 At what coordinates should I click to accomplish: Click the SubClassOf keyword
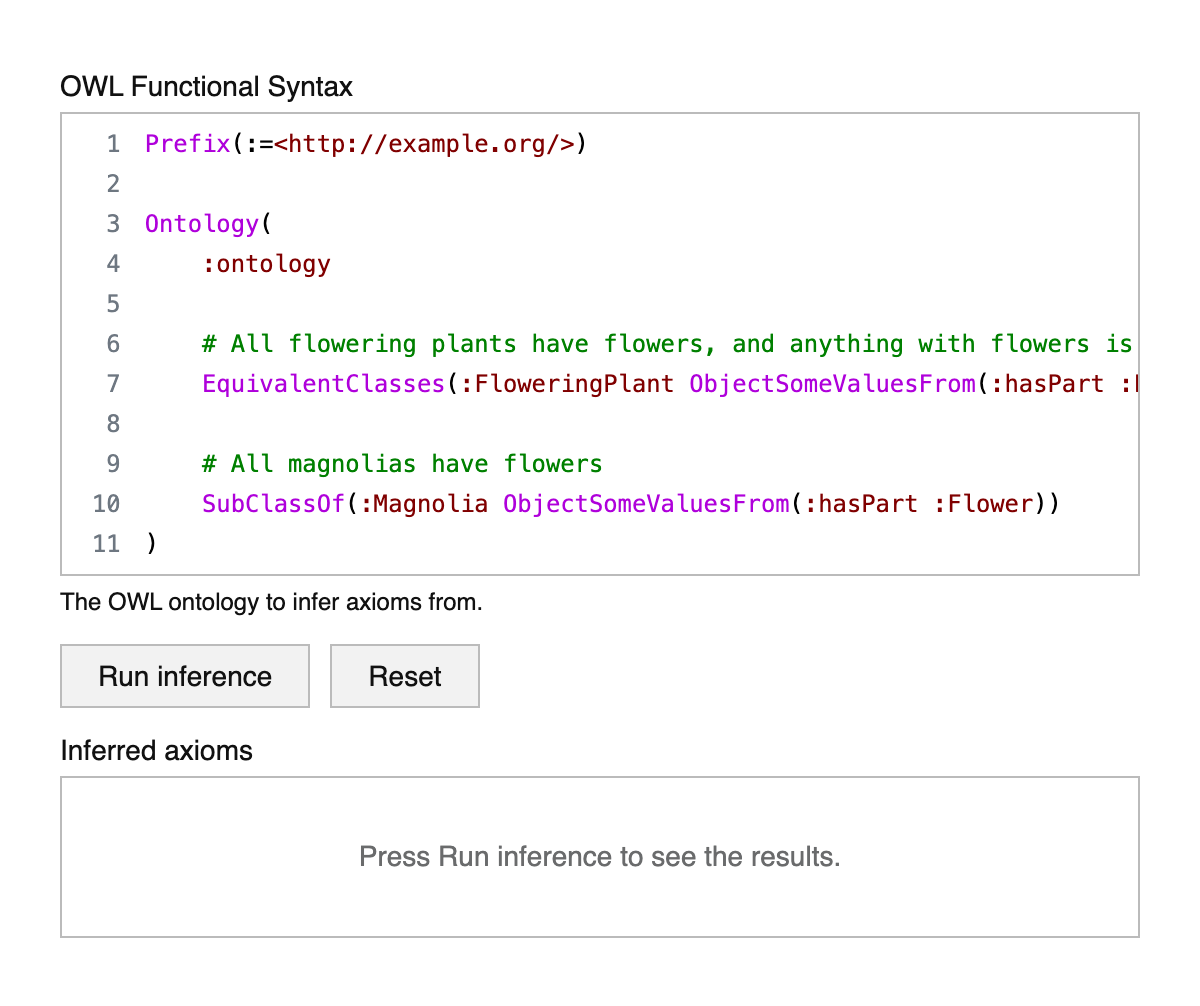tap(274, 504)
